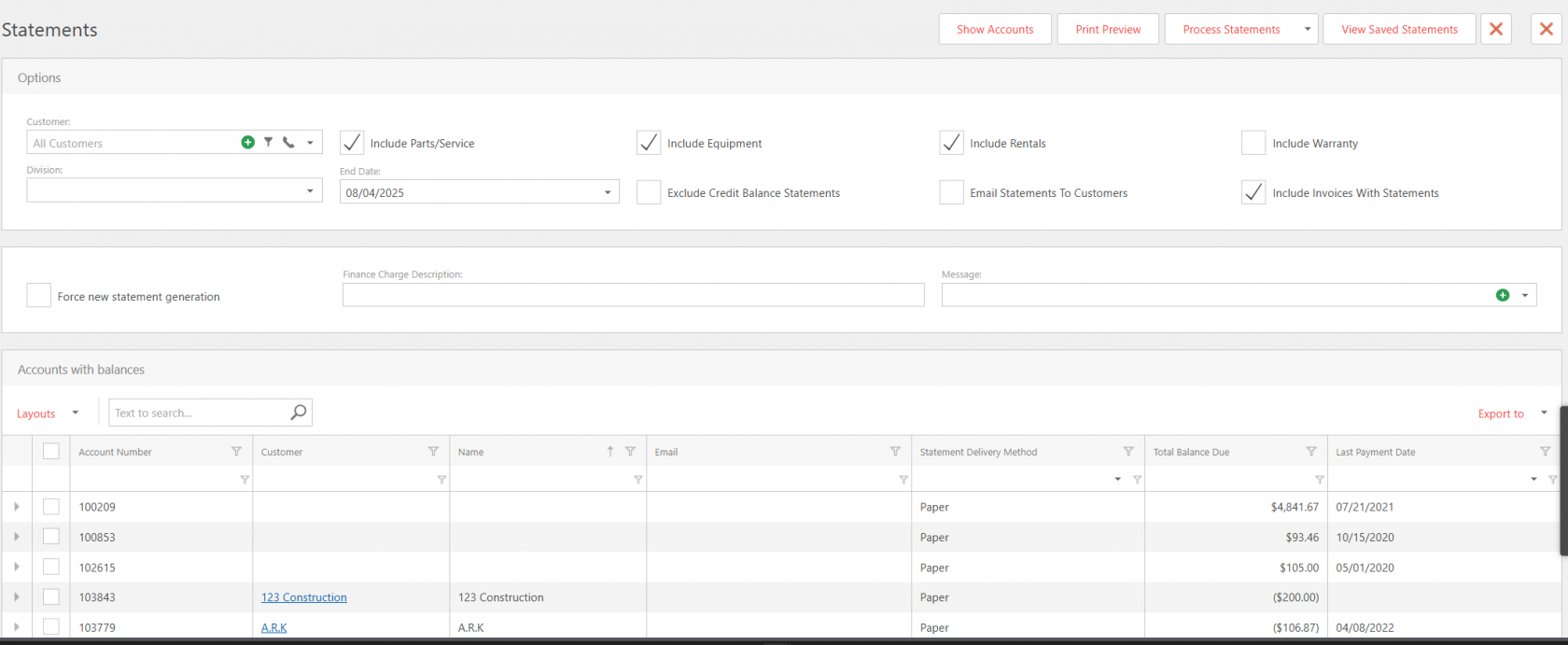Click filter row funnel under Last Payment Date
The height and width of the screenshot is (645, 1568).
pos(1553,480)
